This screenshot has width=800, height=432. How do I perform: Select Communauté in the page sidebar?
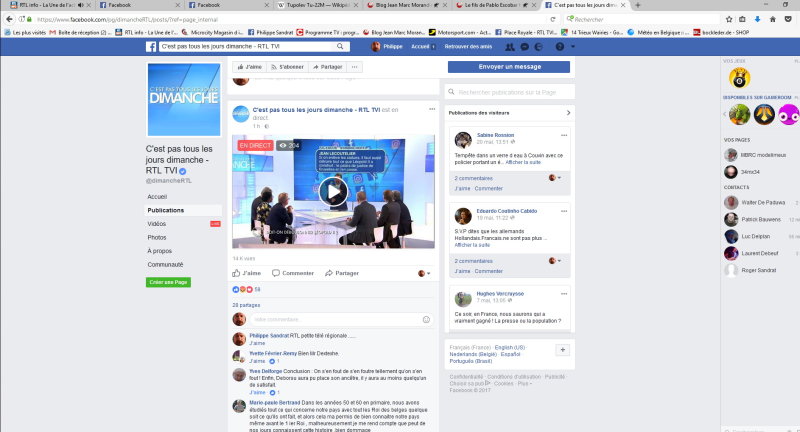pos(165,265)
